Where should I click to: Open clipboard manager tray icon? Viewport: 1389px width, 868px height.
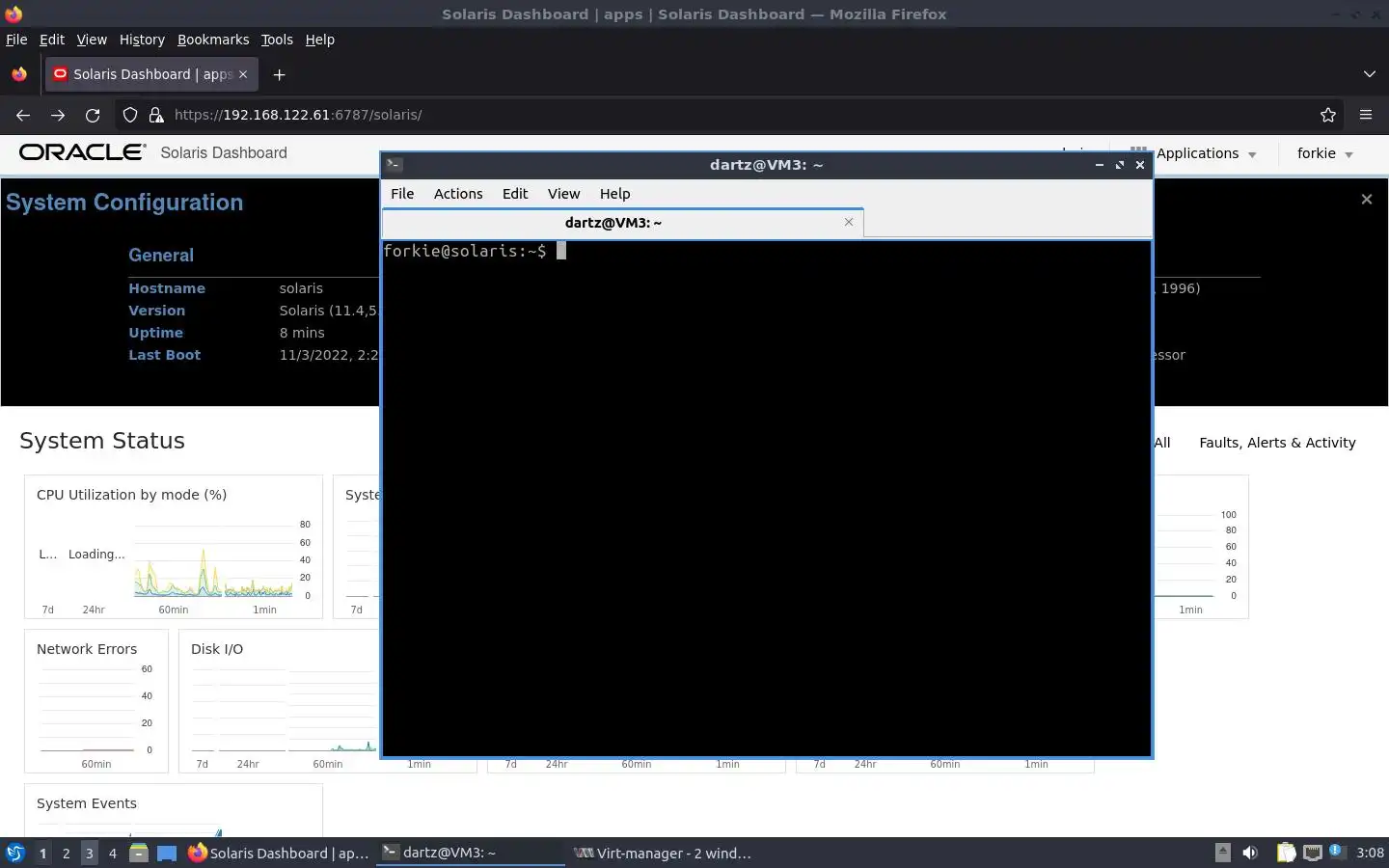coord(1287,853)
